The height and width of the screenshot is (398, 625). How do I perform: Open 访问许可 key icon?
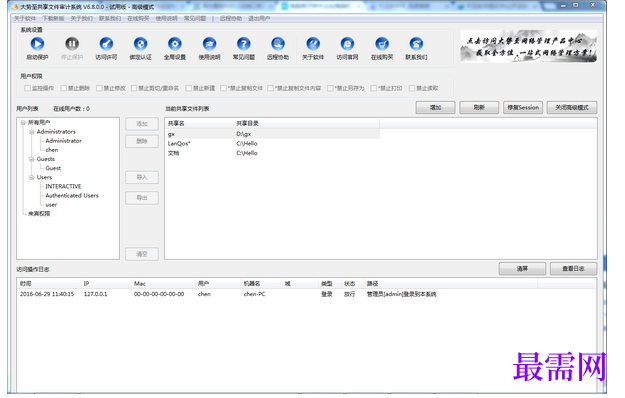pyautogui.click(x=106, y=44)
